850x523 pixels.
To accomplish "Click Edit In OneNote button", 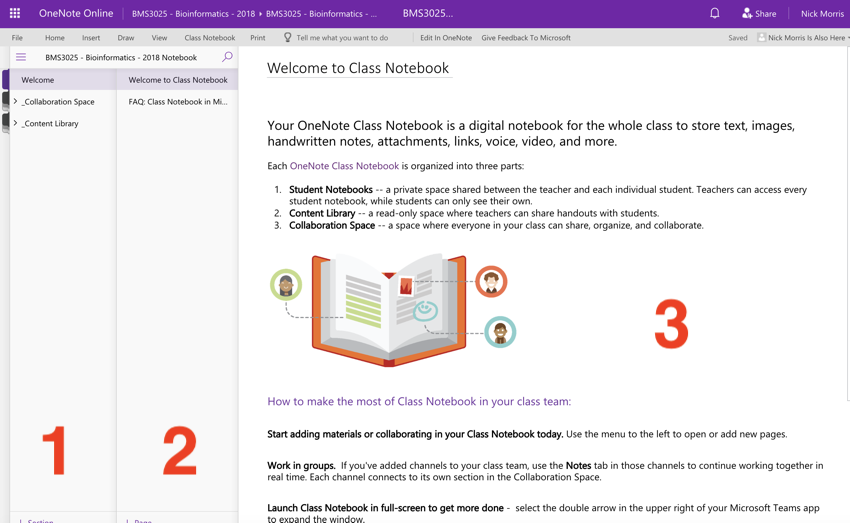I will [445, 38].
